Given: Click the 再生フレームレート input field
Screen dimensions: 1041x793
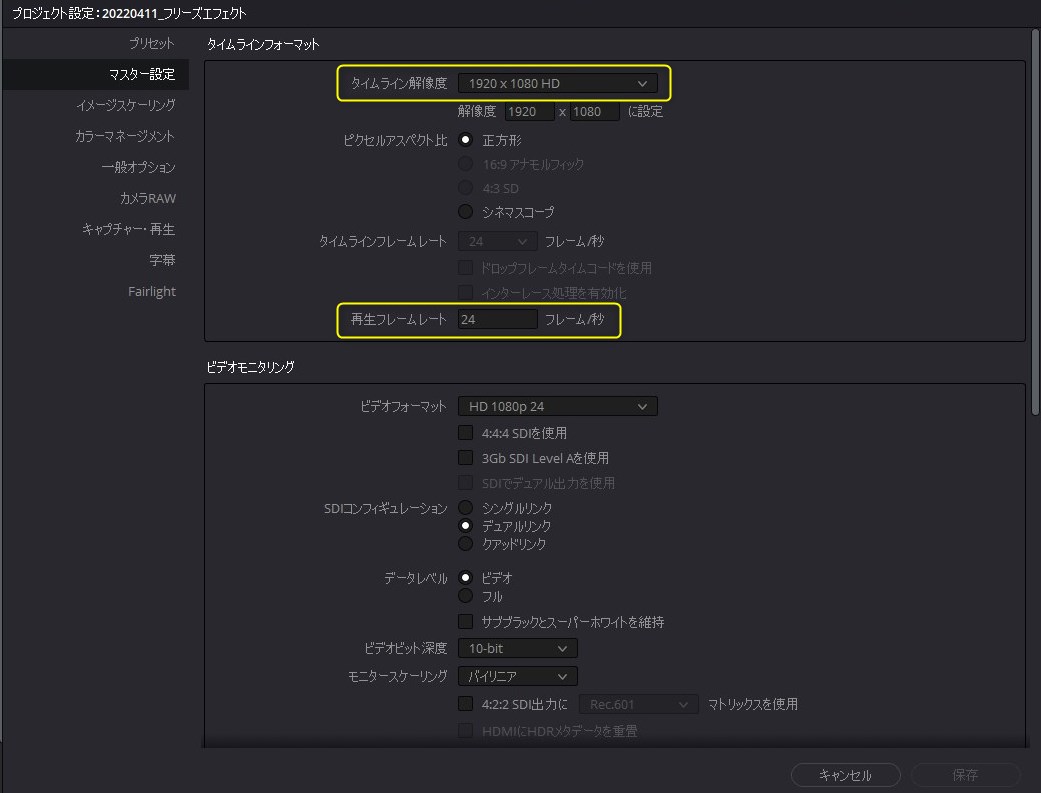Looking at the screenshot, I should [x=497, y=319].
